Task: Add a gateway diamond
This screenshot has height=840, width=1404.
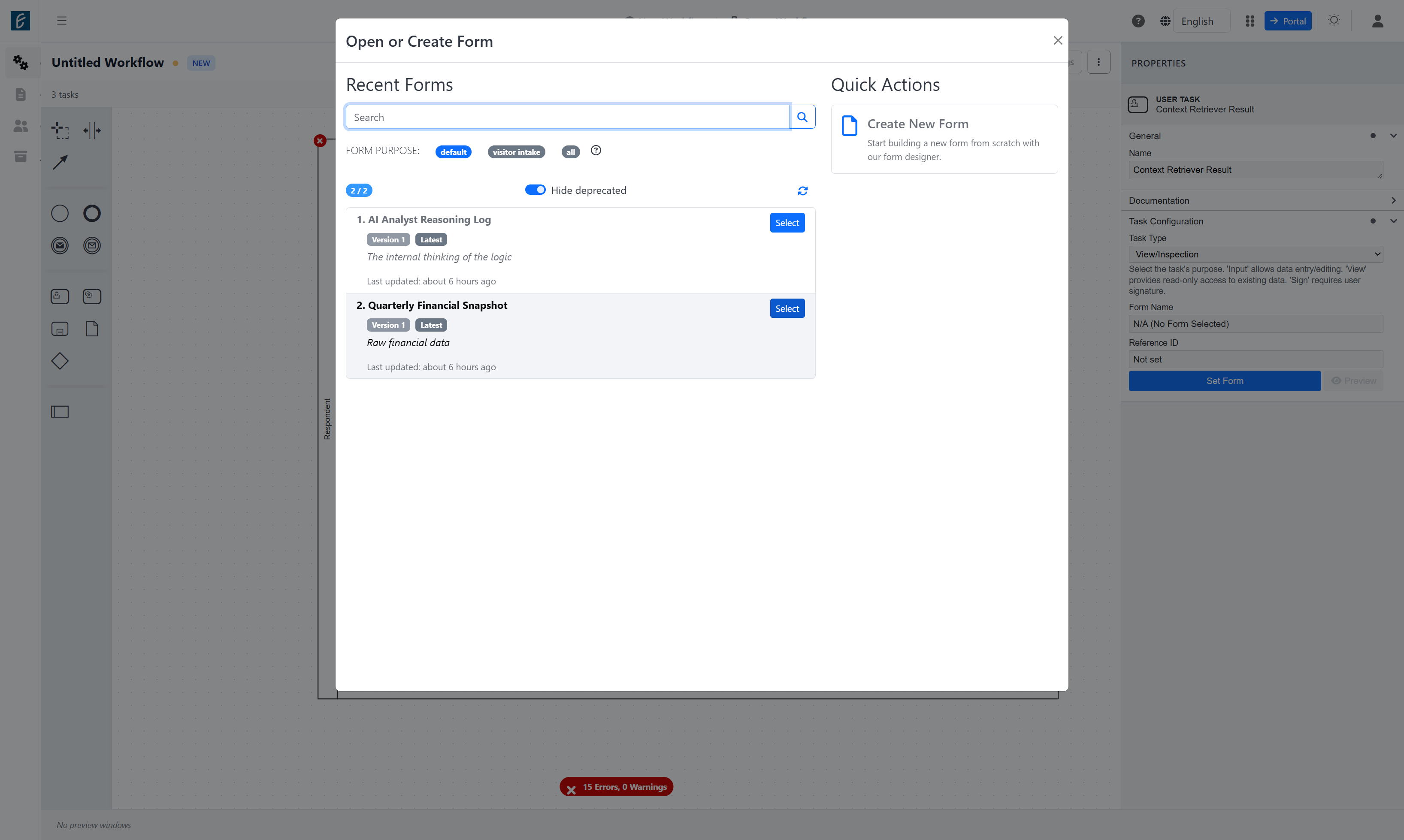Action: [x=60, y=361]
